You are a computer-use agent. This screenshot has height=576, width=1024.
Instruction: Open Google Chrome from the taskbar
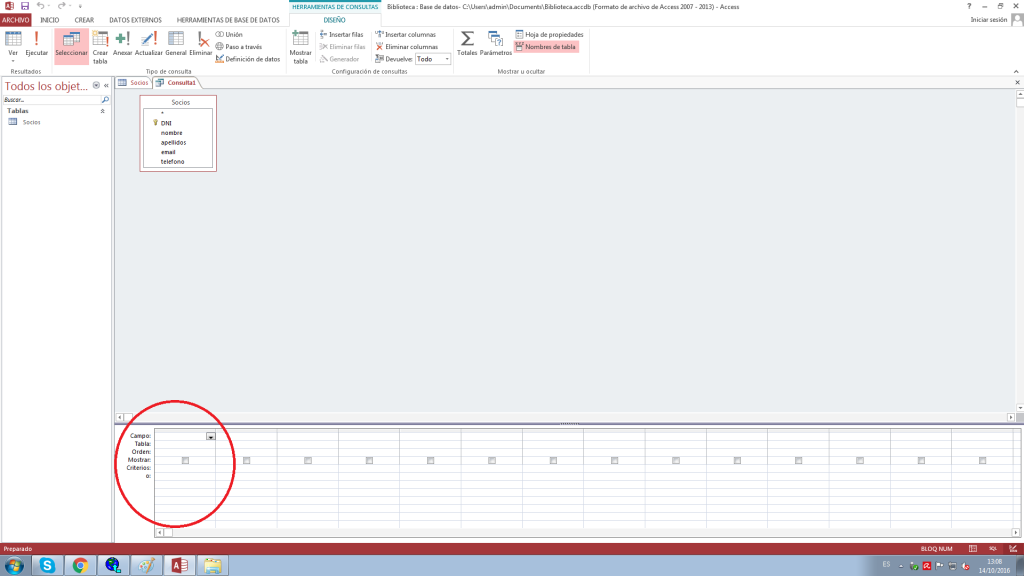(x=79, y=565)
